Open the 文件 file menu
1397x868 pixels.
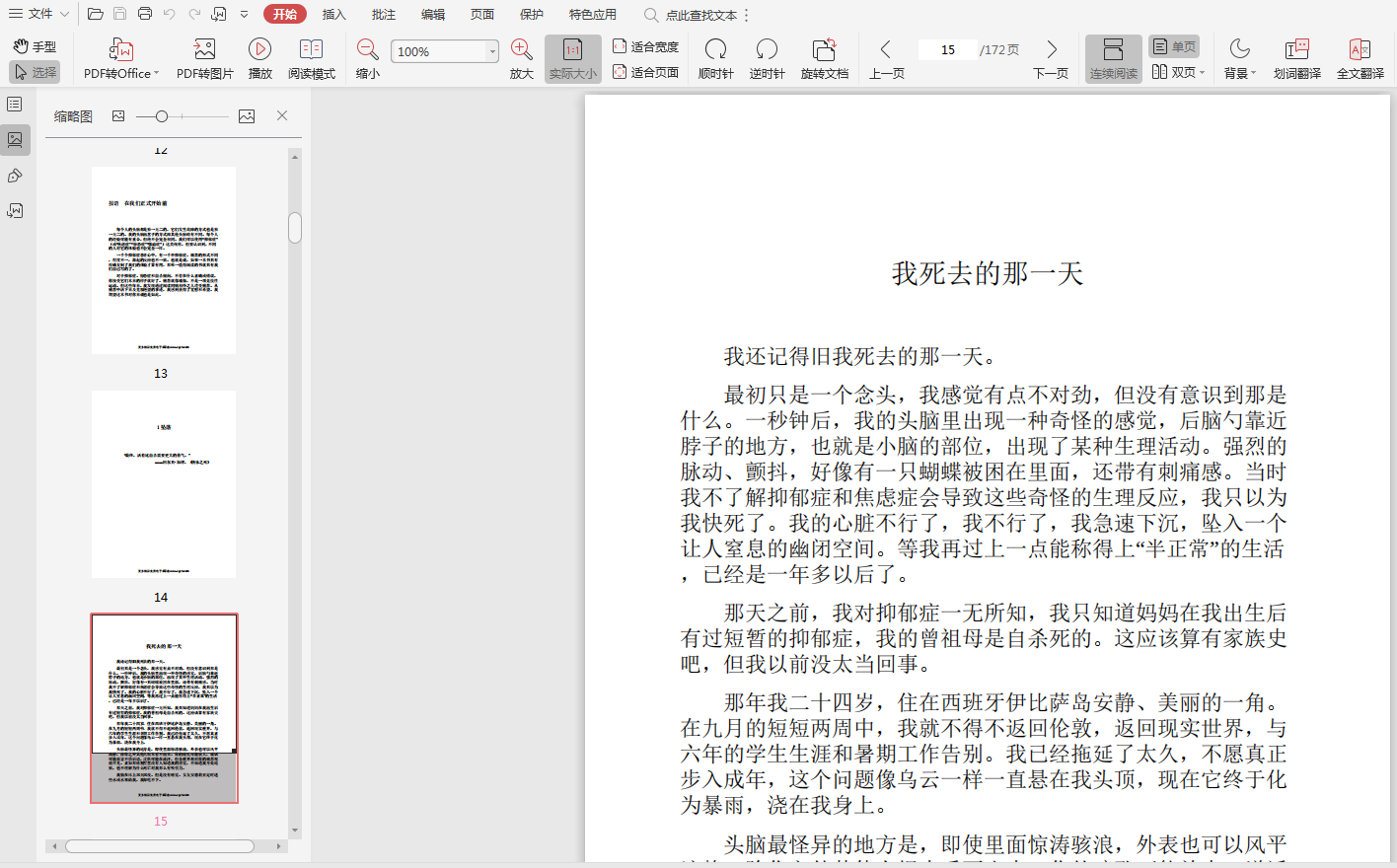click(x=38, y=14)
